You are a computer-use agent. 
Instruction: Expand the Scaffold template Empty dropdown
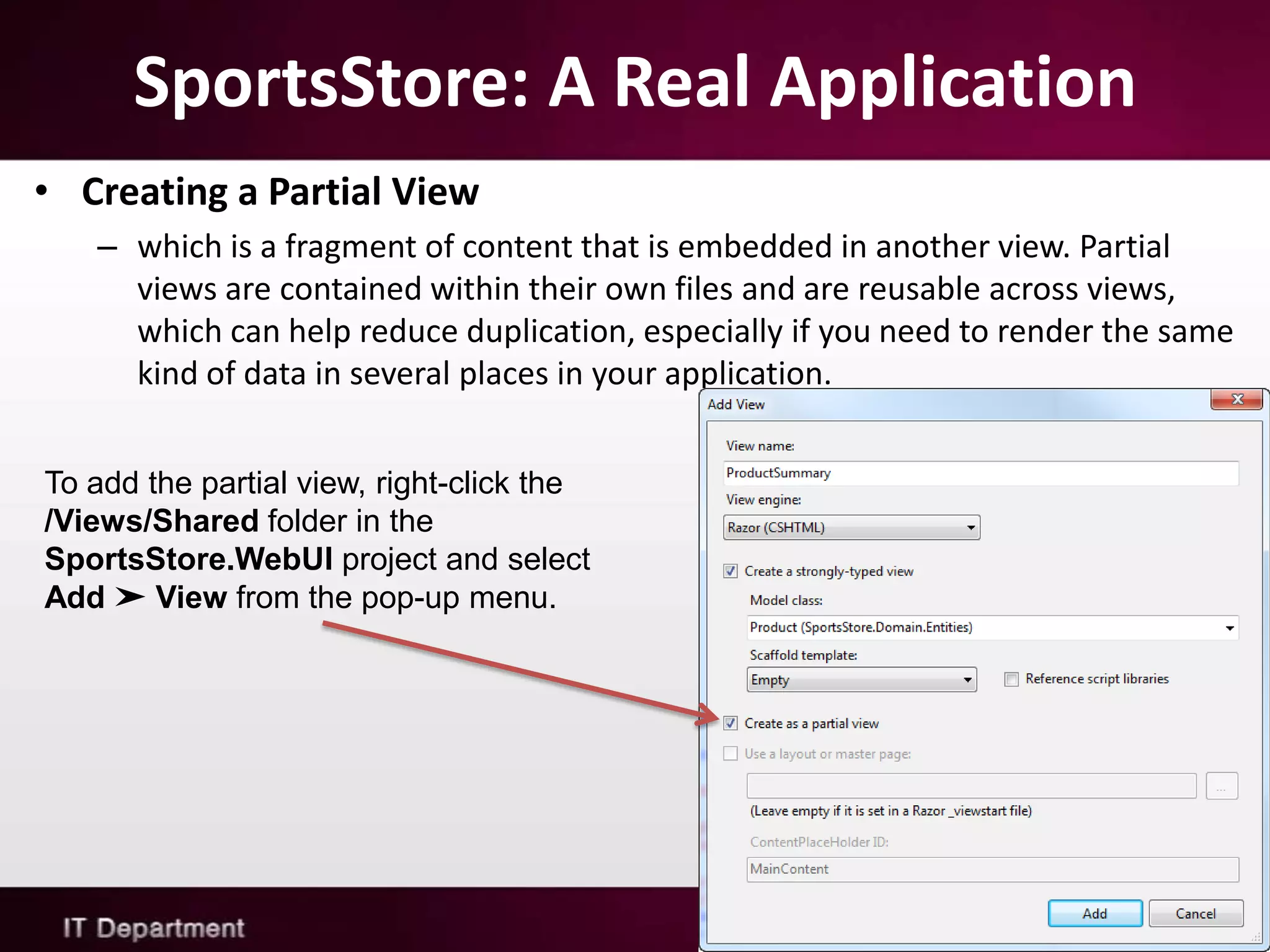pos(861,680)
